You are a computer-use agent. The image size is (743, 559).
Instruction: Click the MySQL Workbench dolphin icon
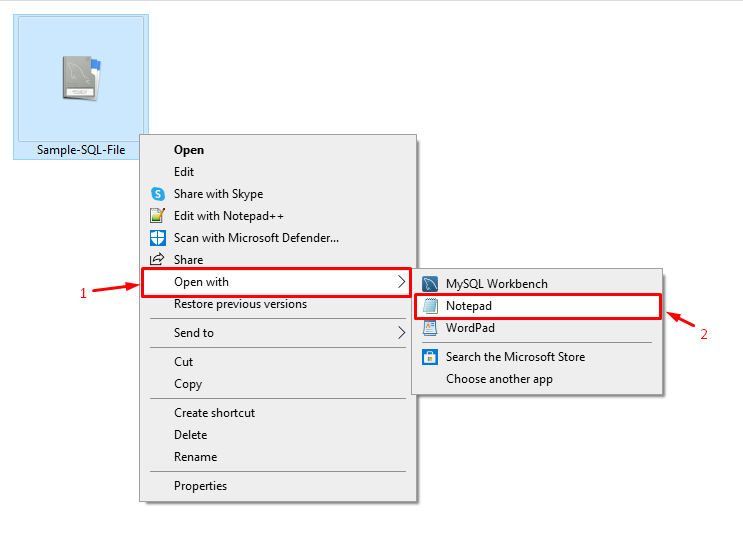(x=430, y=284)
